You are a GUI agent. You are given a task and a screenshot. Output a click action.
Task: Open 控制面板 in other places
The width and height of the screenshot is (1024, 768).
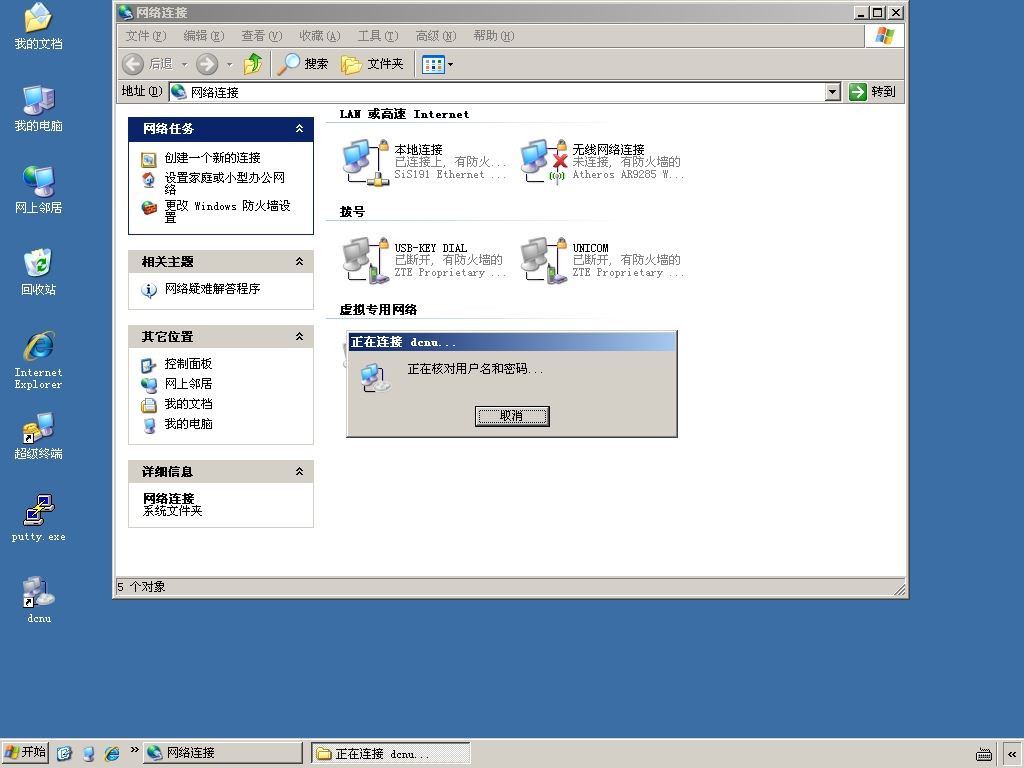point(188,364)
